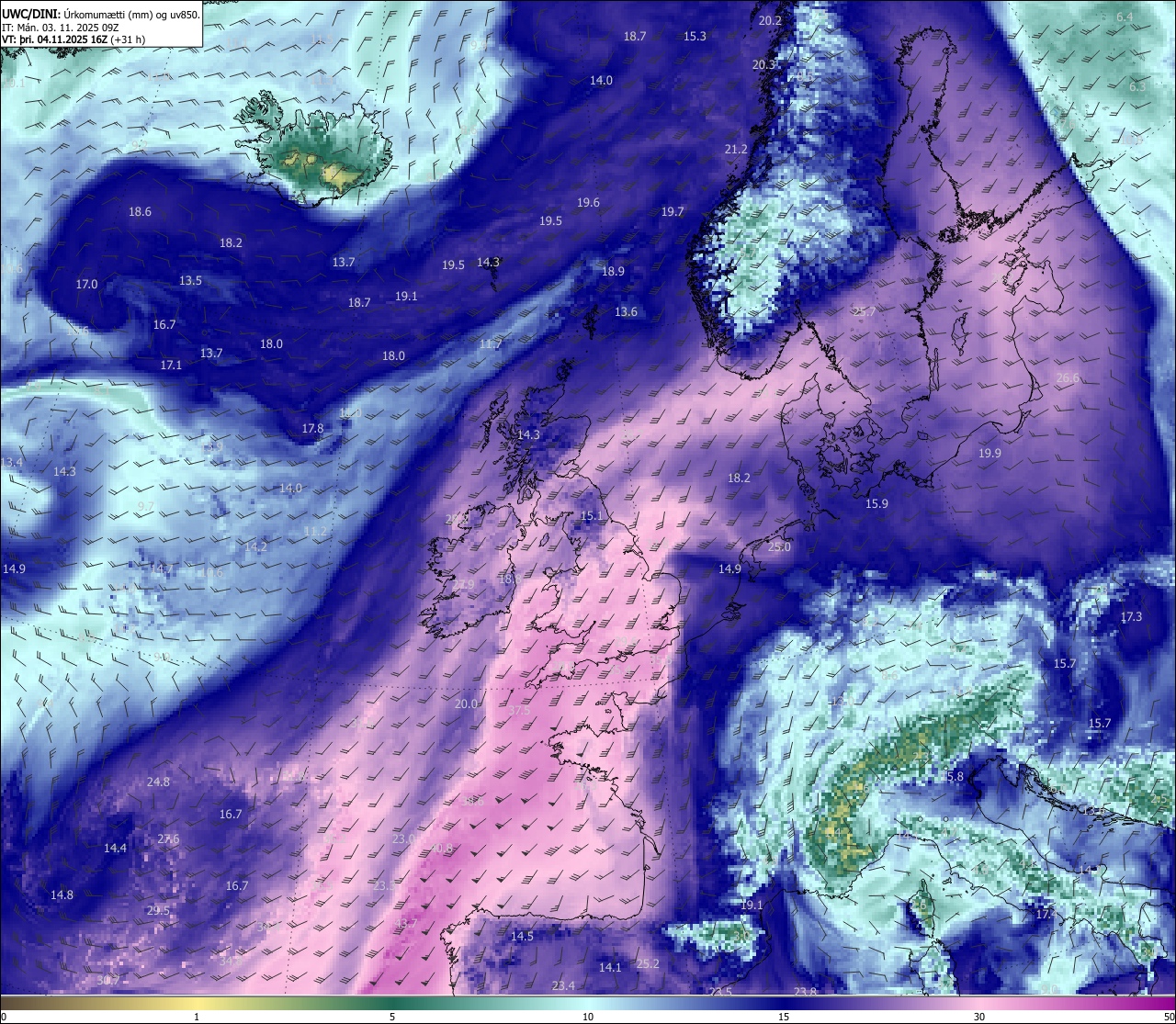Screen dimensions: 1176x1024
Task: Click the map value '19.9'
Action: pyautogui.click(x=990, y=454)
